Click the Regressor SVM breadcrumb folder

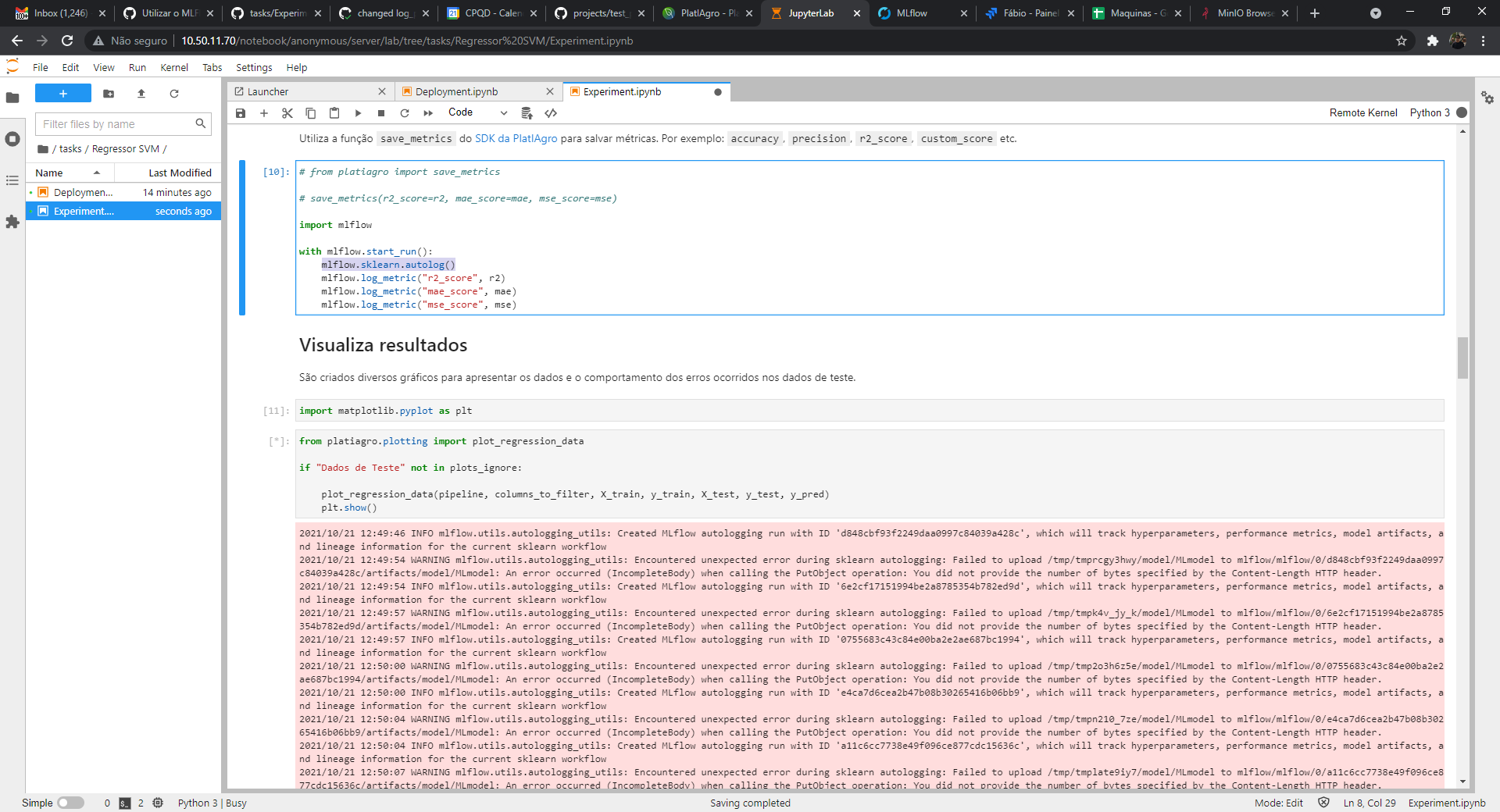tap(125, 149)
